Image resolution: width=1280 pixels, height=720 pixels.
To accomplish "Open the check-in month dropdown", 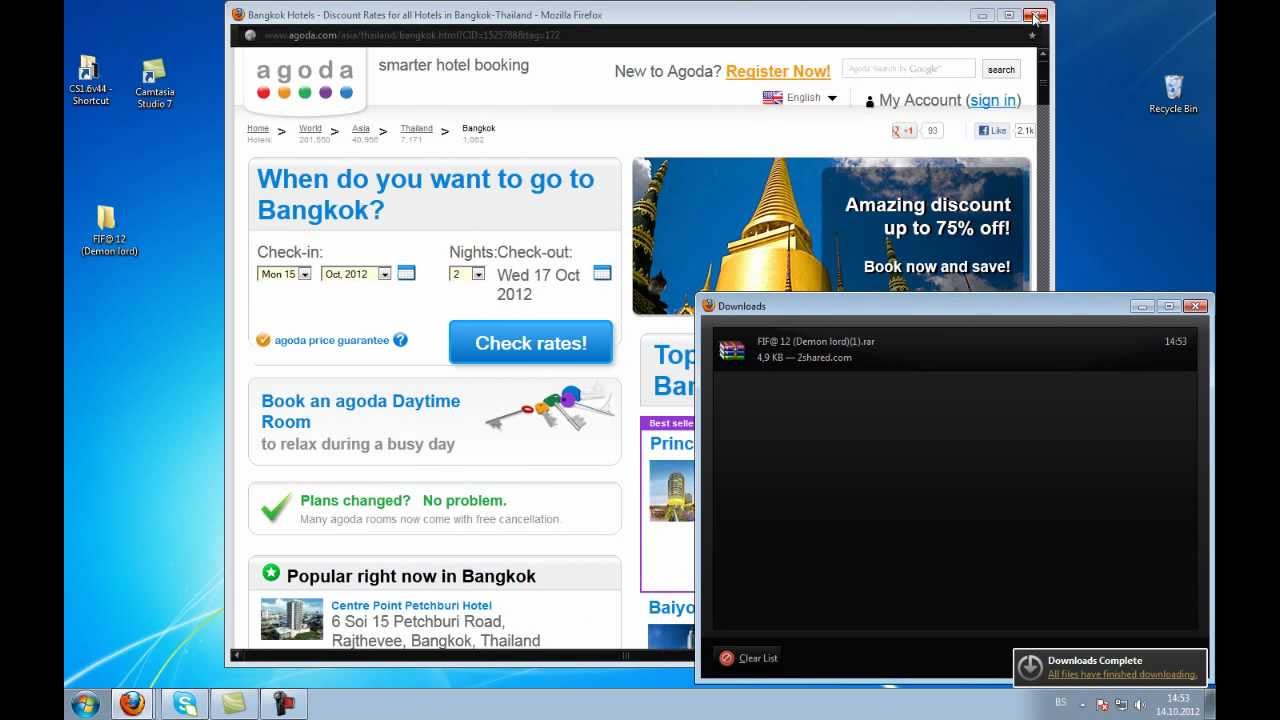I will coord(355,274).
